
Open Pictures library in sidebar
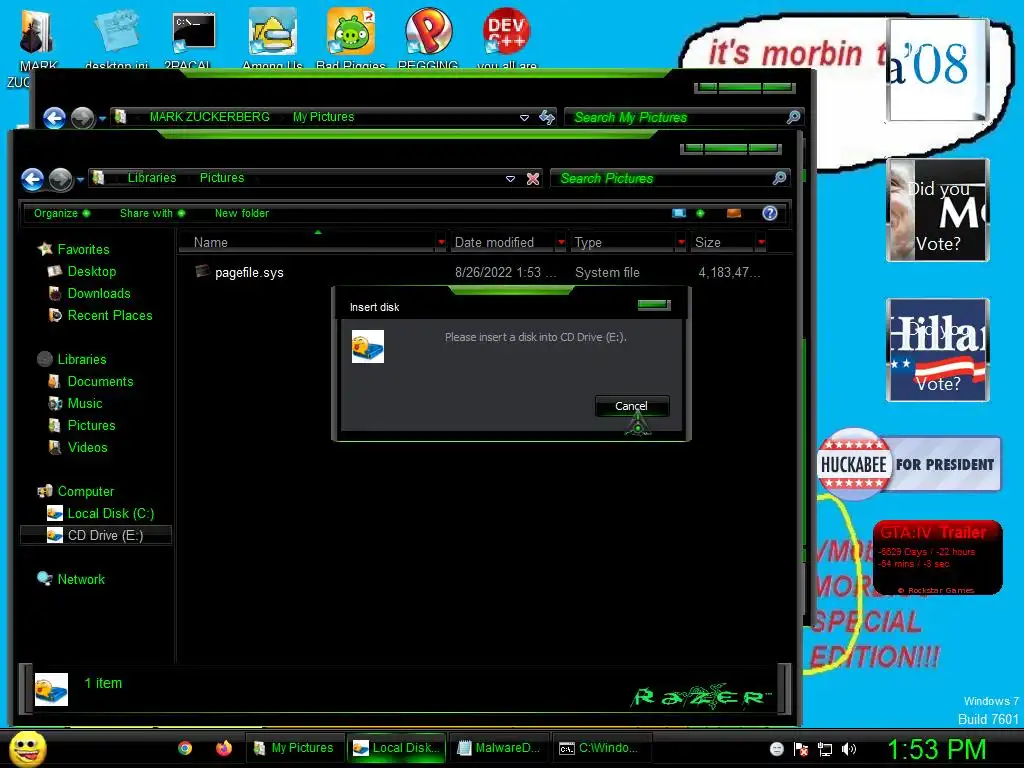(x=91, y=426)
